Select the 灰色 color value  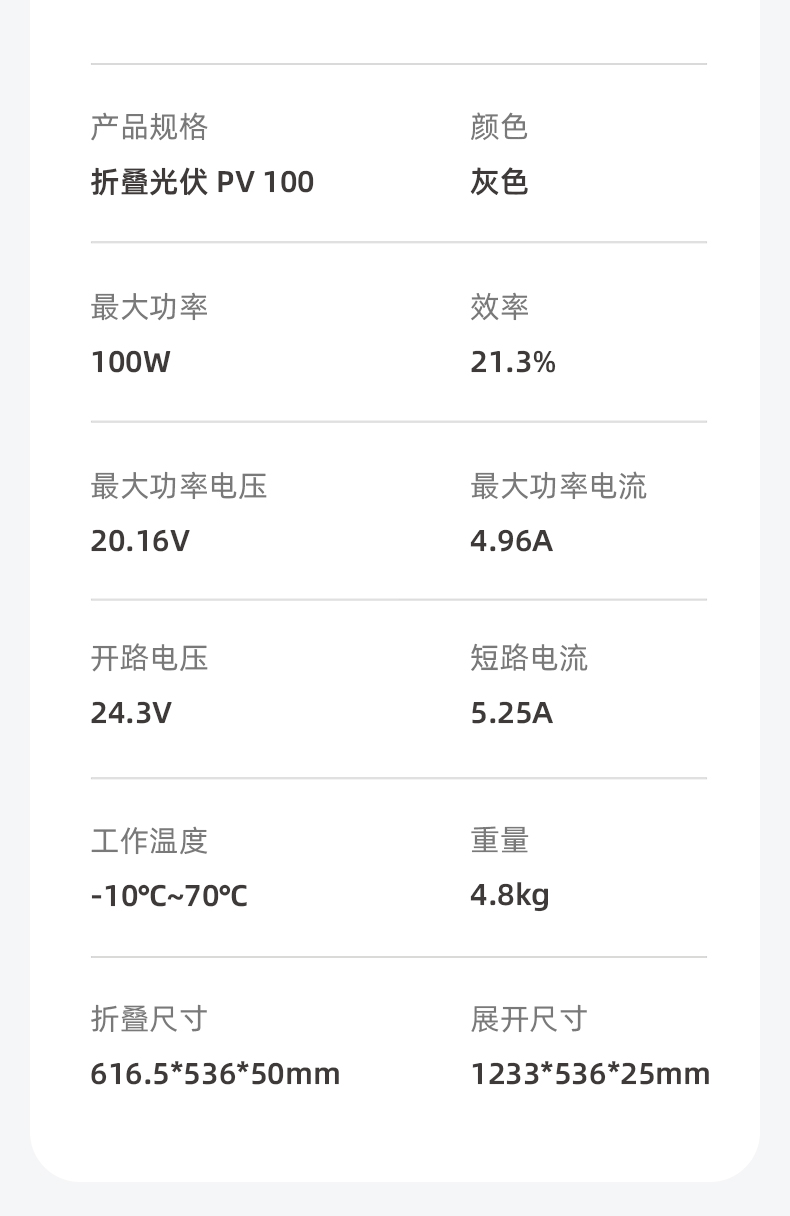point(499,182)
